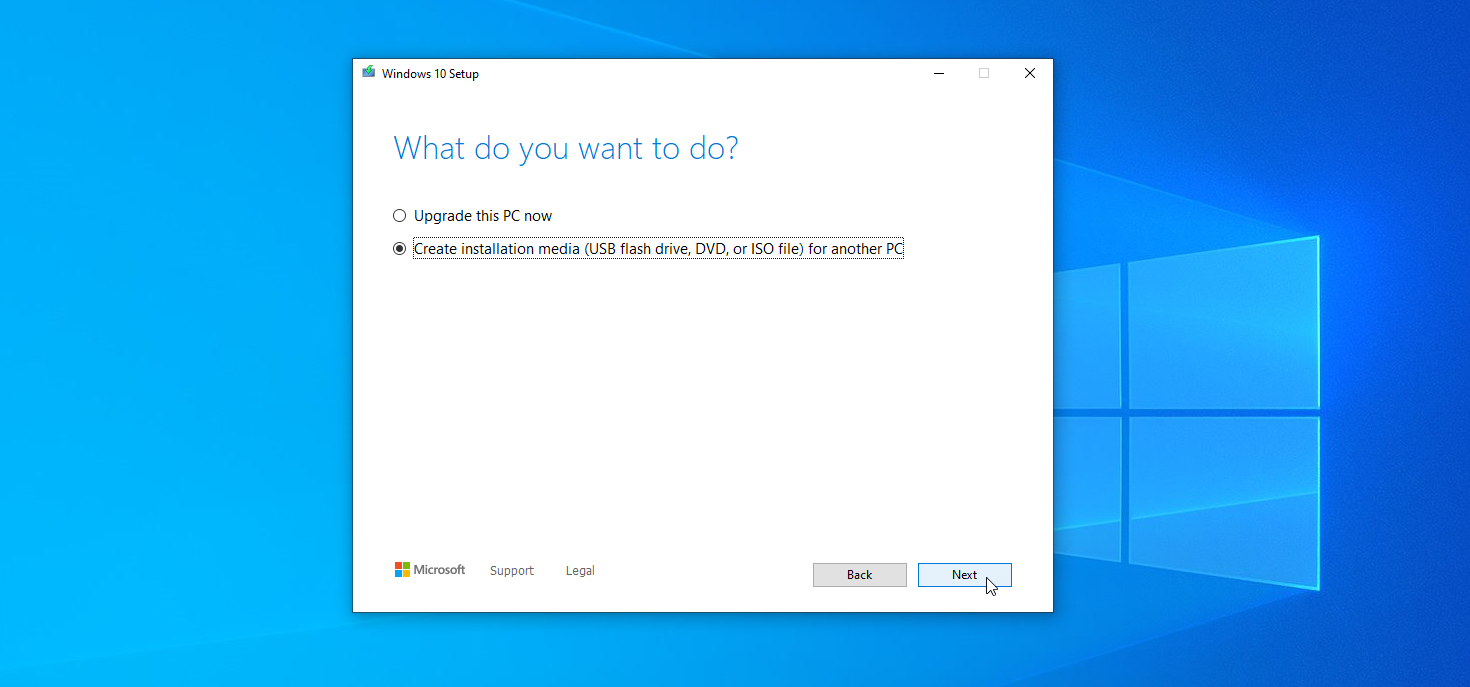Click the setup flag icon before the window title
This screenshot has height=687, width=1470.
368,72
